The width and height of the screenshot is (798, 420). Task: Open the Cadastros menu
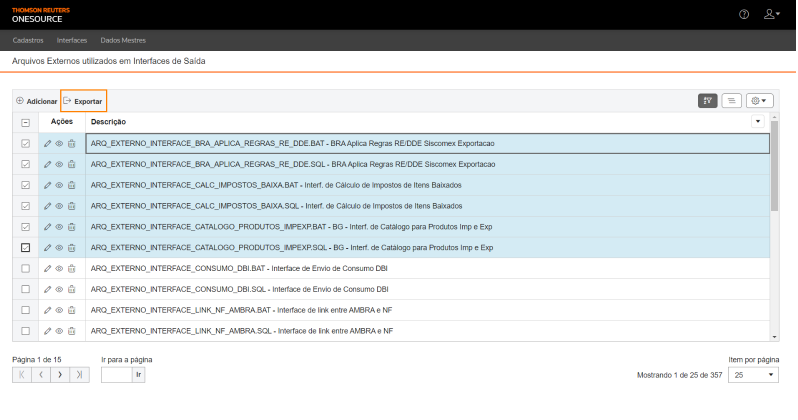[28, 40]
